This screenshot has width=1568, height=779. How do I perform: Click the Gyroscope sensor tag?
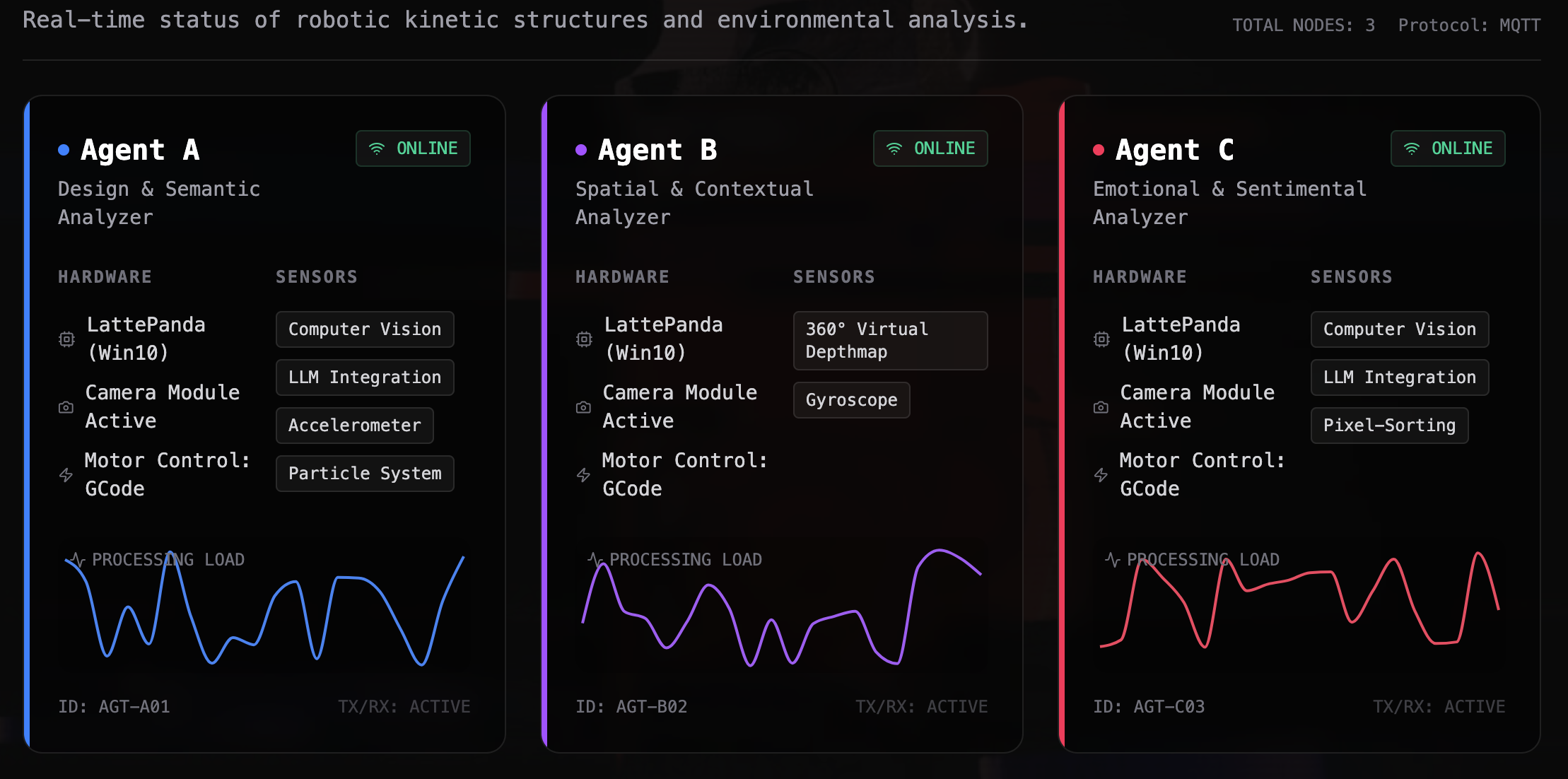coord(851,400)
